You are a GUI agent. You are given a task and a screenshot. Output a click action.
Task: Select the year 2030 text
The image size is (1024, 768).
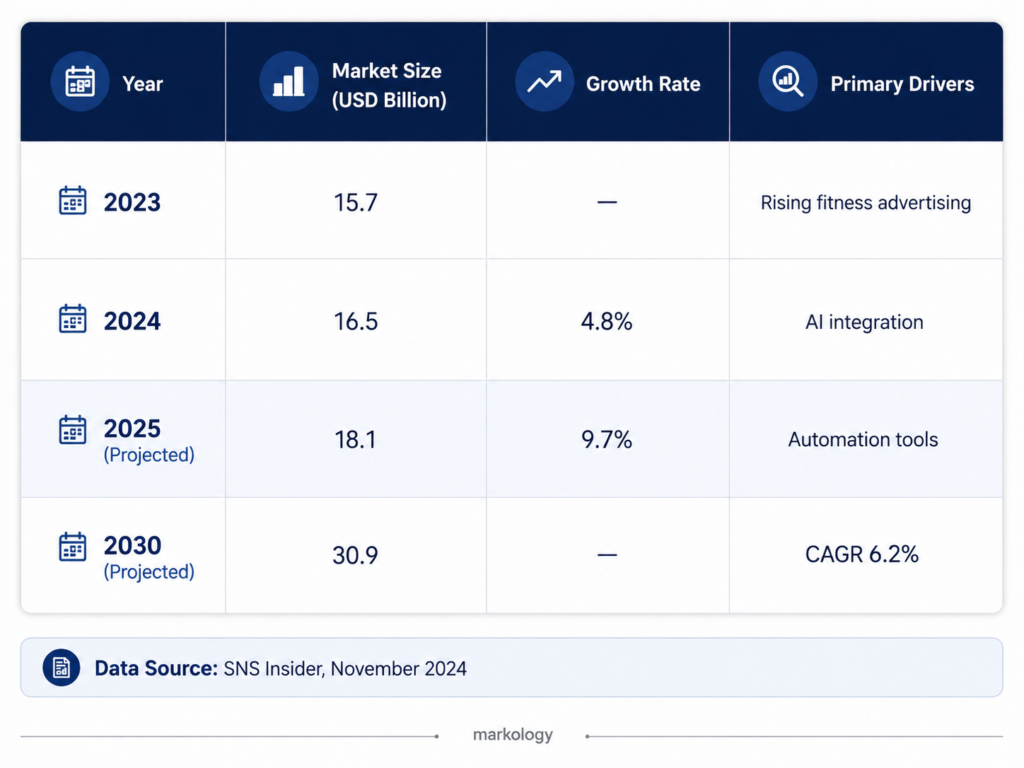(x=132, y=545)
